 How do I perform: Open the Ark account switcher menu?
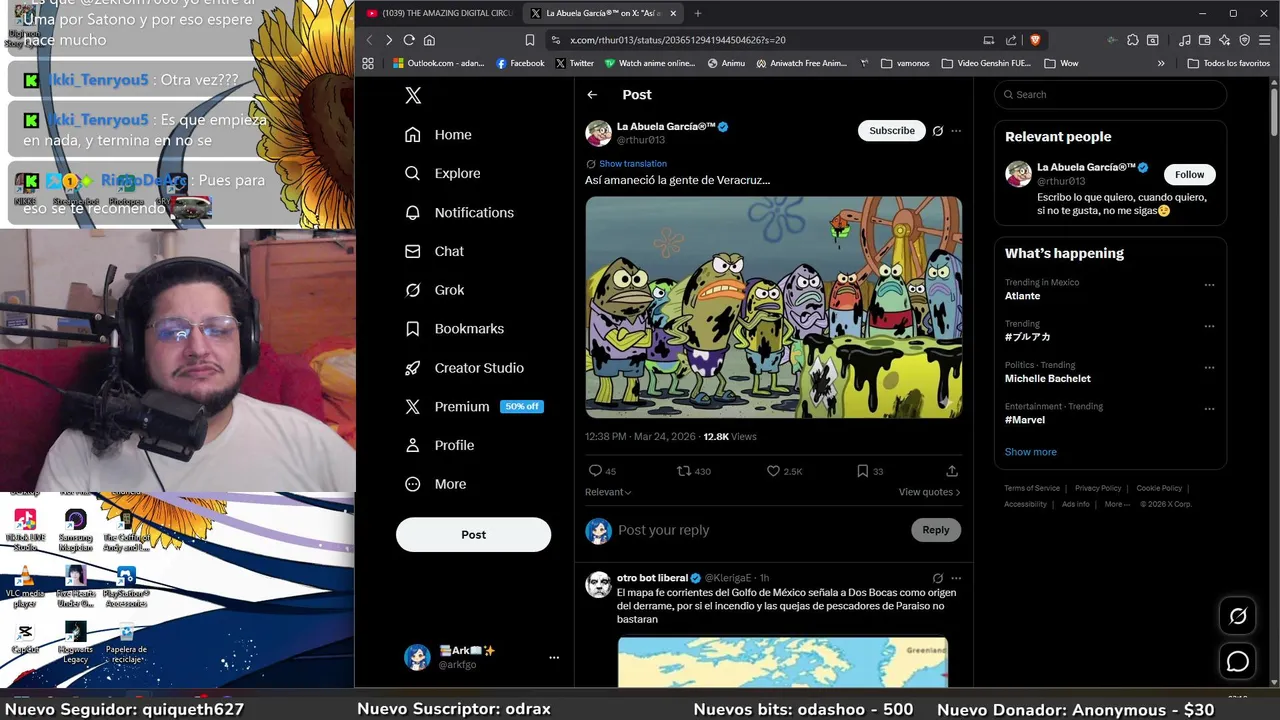pyautogui.click(x=482, y=657)
